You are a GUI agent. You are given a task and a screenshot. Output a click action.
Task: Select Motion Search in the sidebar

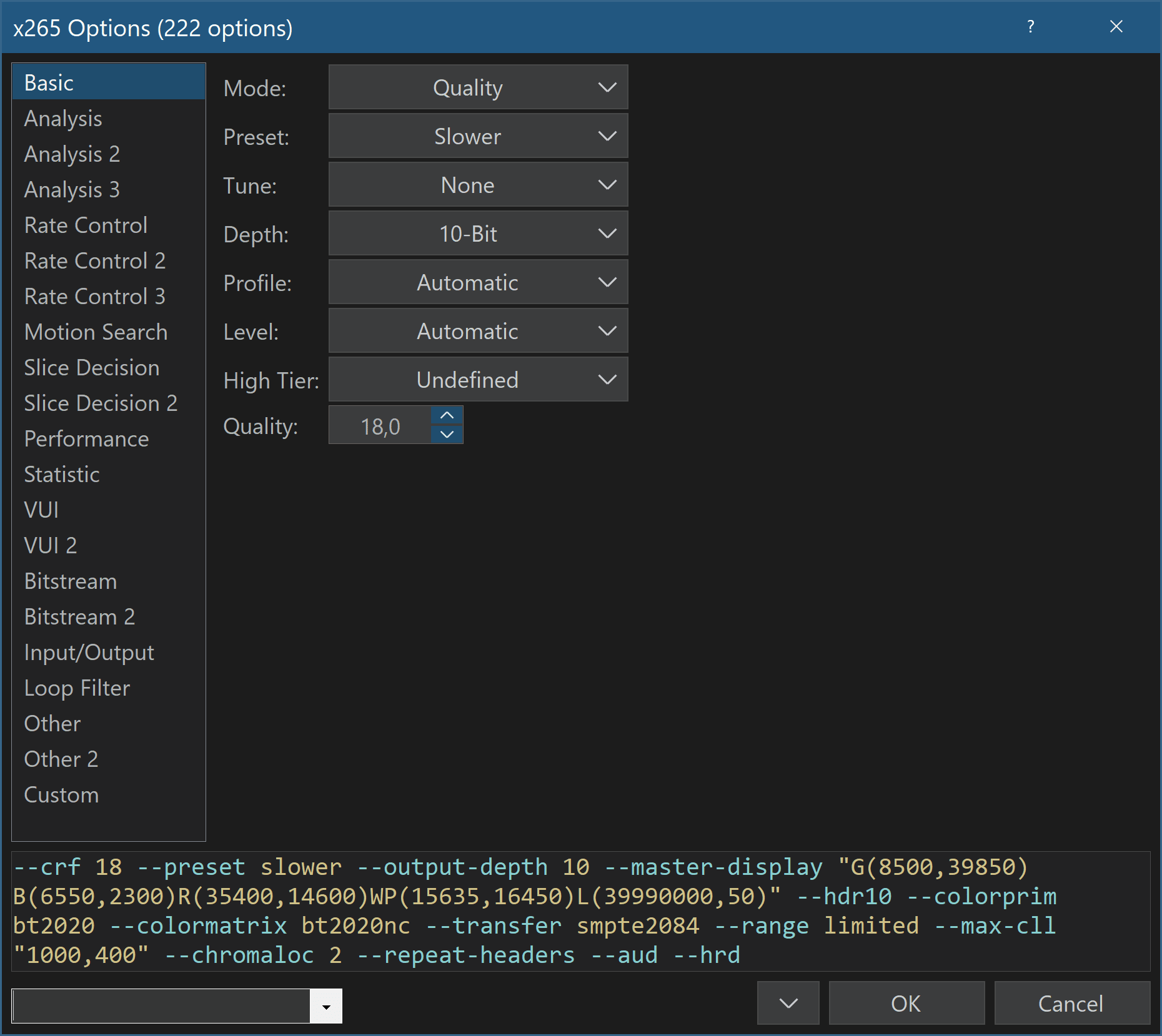96,332
